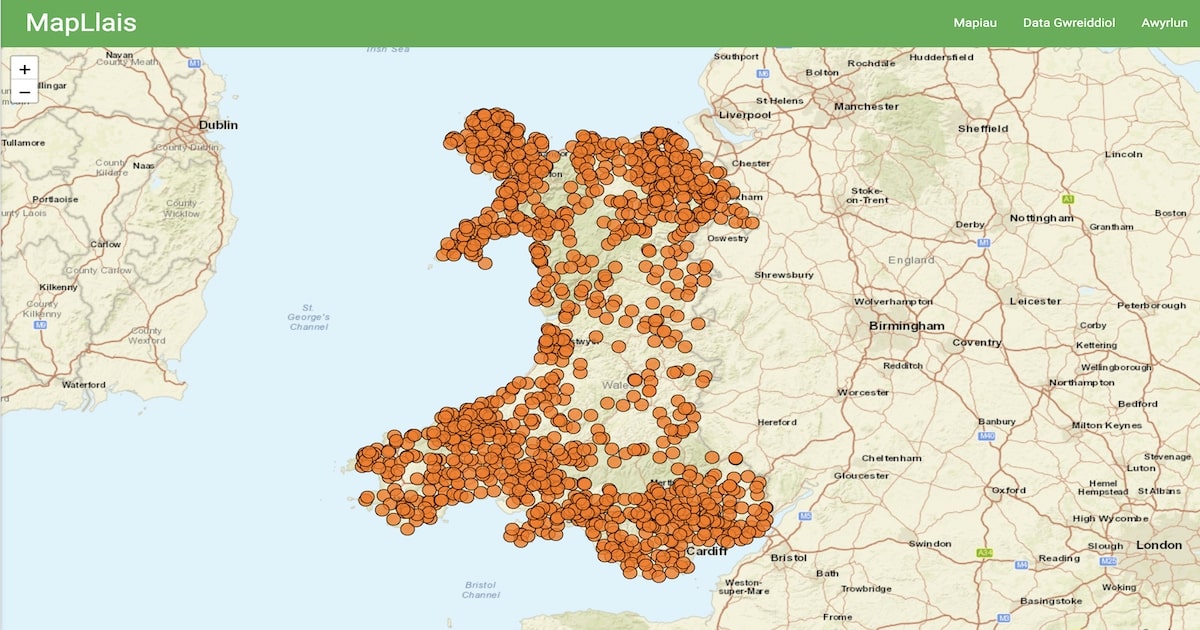The height and width of the screenshot is (630, 1200).
Task: Click the Huddersfield map label
Action: coord(942,57)
